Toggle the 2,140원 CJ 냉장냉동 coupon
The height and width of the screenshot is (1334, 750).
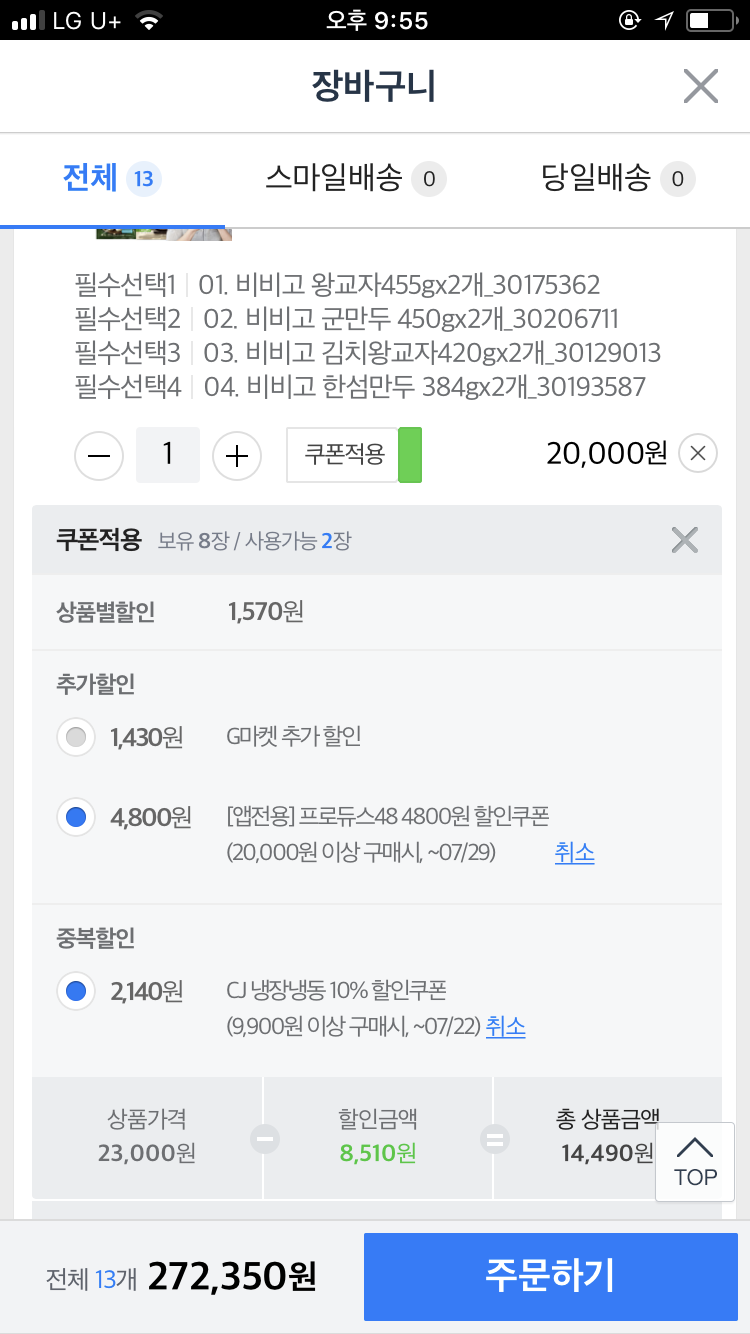76,991
